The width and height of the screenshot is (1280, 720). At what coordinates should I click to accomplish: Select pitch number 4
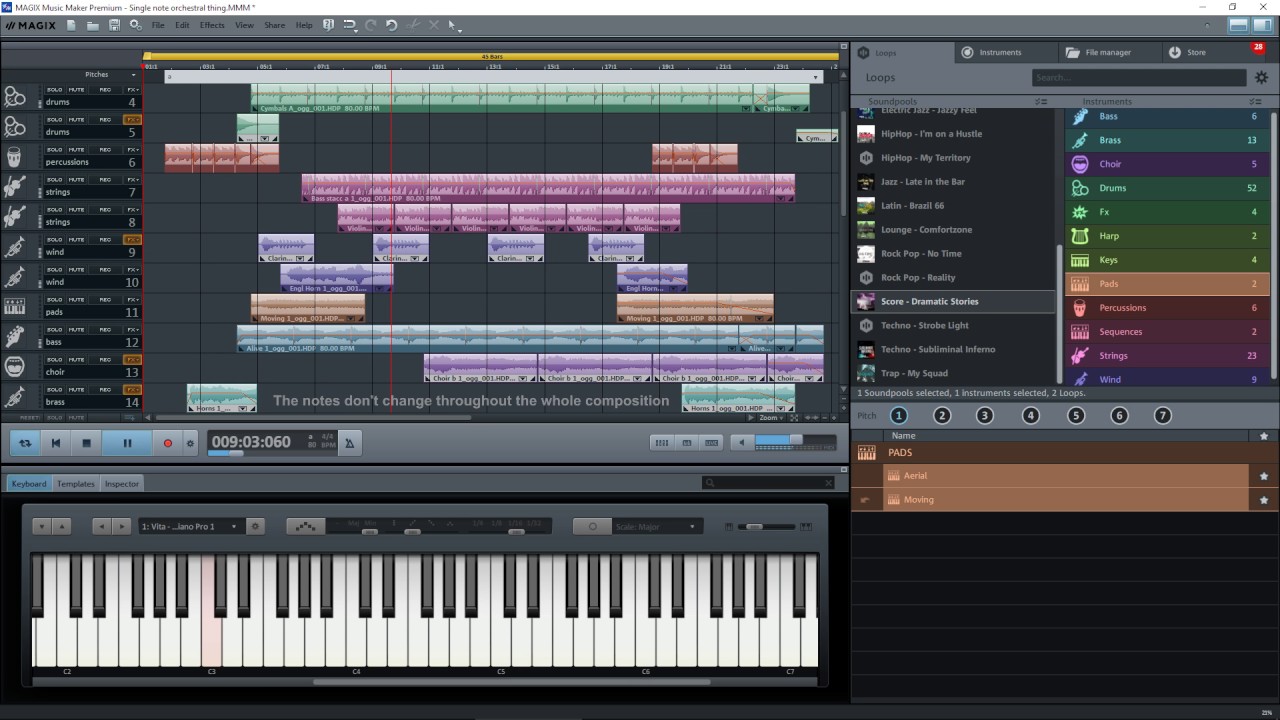[x=1030, y=415]
